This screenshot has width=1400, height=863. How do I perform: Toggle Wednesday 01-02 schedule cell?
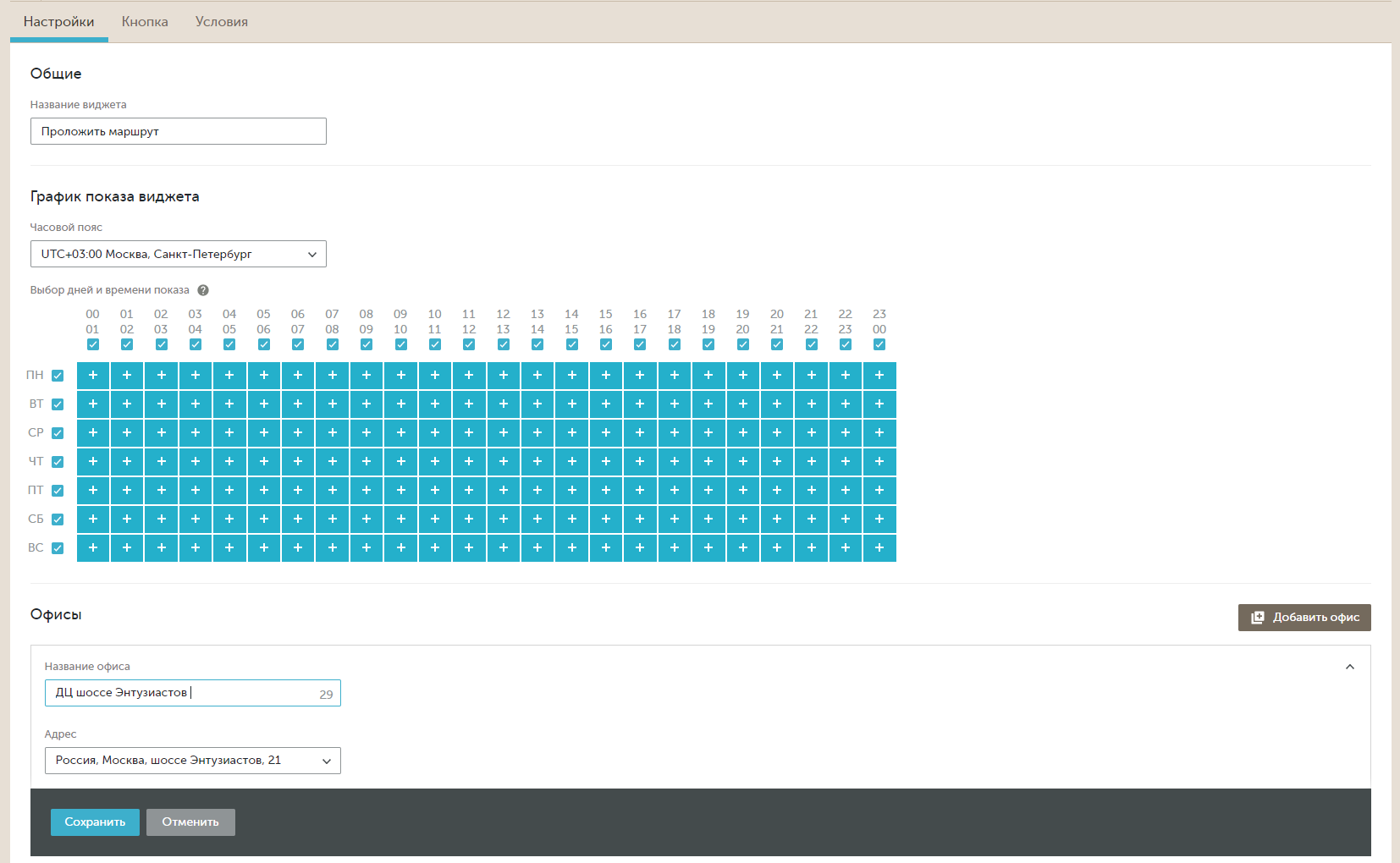click(x=127, y=433)
